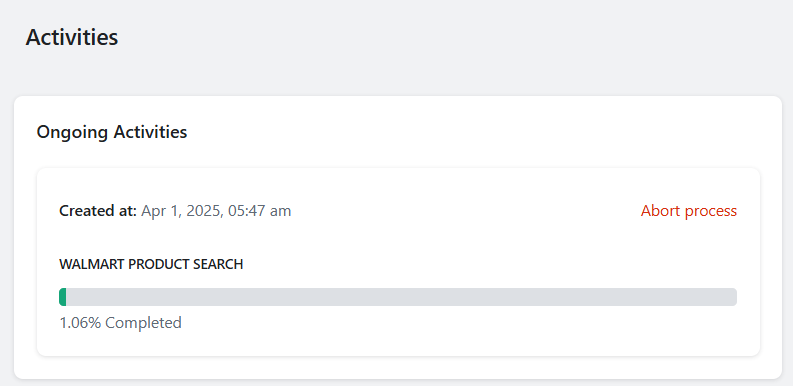Click the Ongoing Activities section heading
This screenshot has height=386, width=793.
[x=112, y=132]
